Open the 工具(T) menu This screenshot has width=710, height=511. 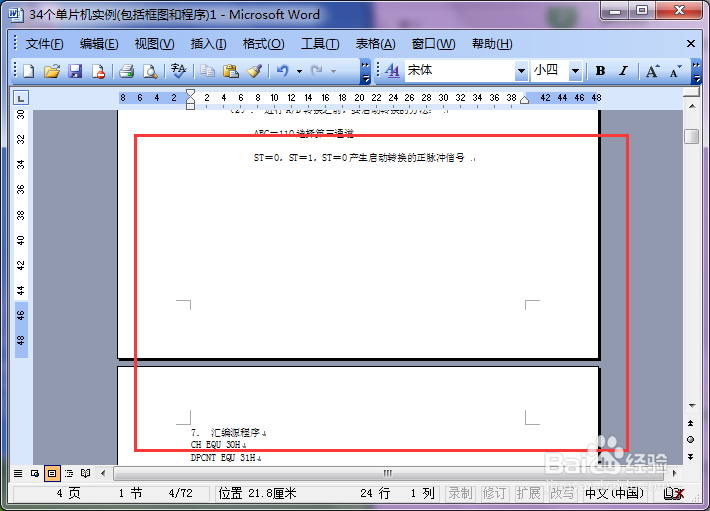coord(320,44)
